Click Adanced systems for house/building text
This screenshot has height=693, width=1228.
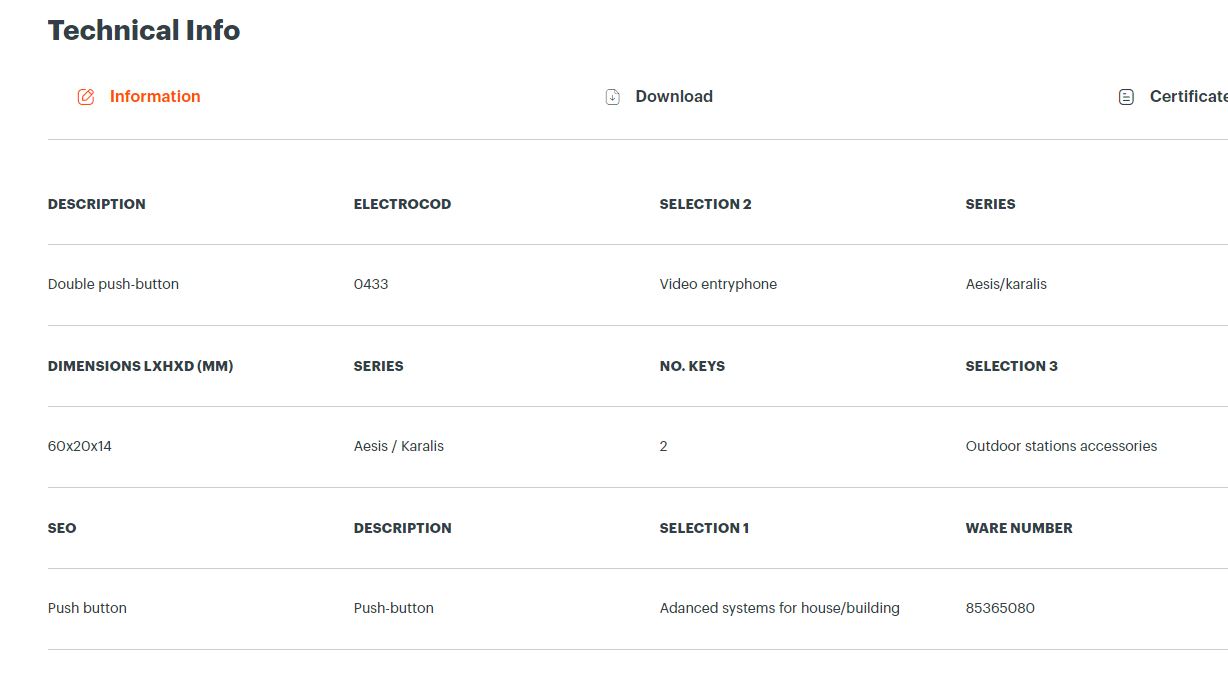[780, 608]
